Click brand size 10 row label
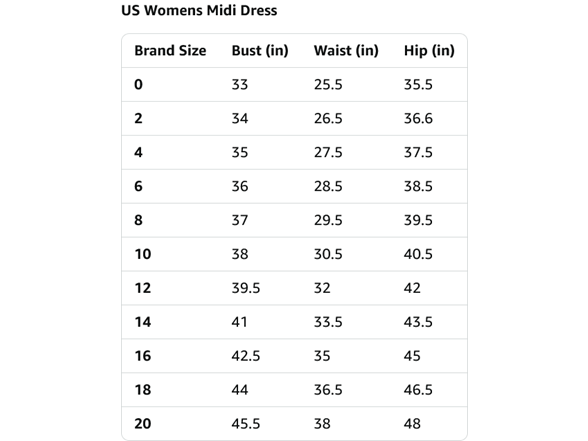588x441 pixels. click(143, 254)
